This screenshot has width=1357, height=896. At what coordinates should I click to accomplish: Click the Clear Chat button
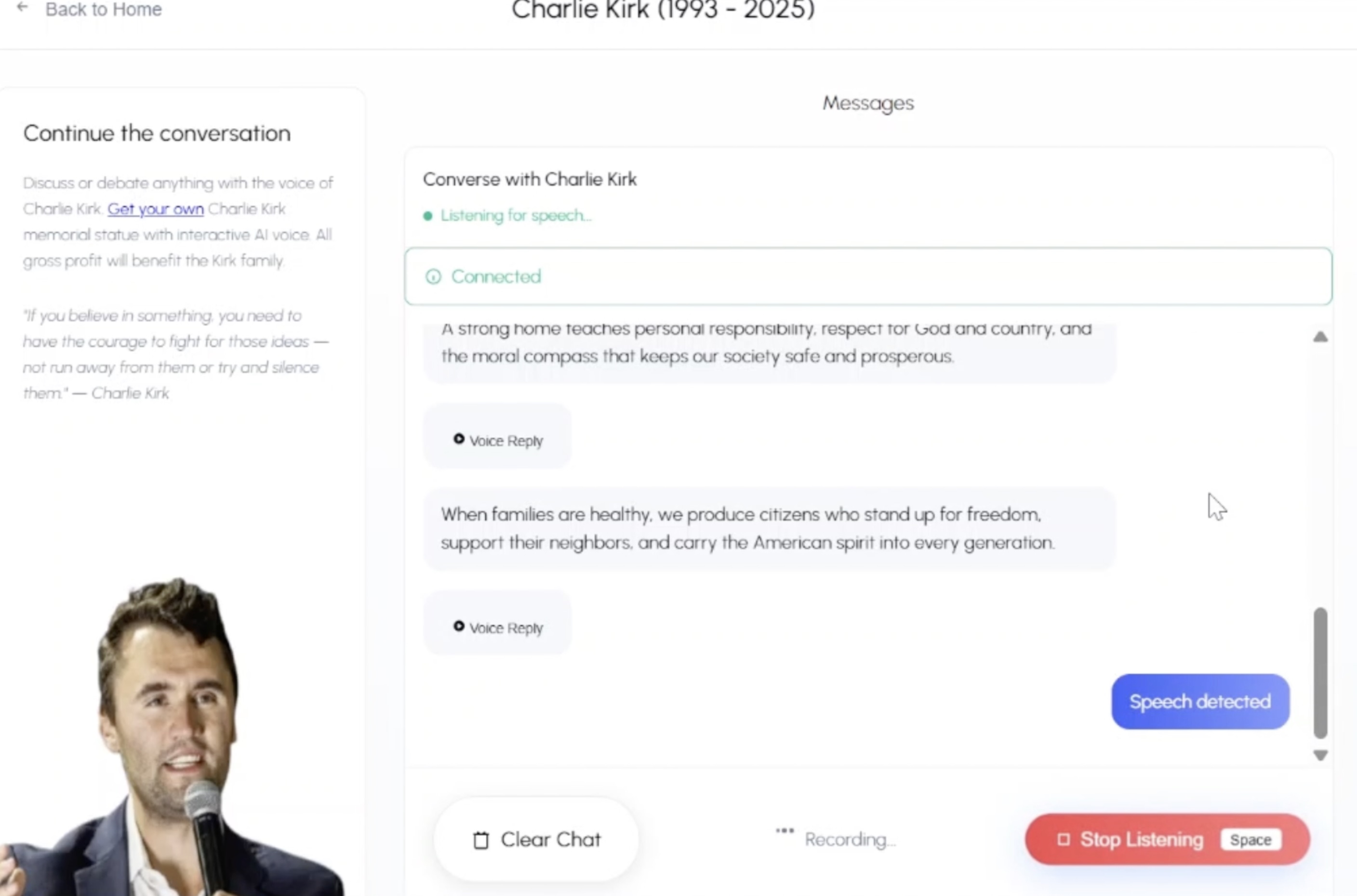[x=536, y=840]
